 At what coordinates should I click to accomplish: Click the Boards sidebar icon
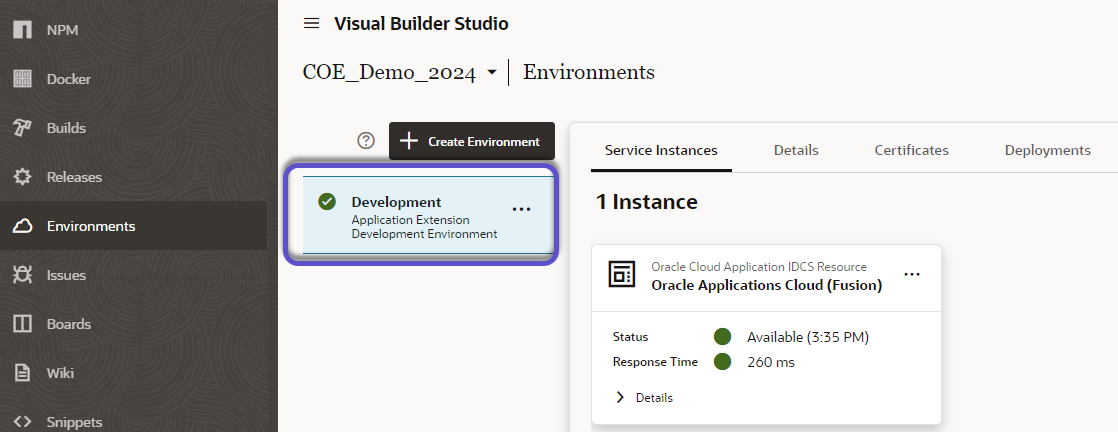22,324
